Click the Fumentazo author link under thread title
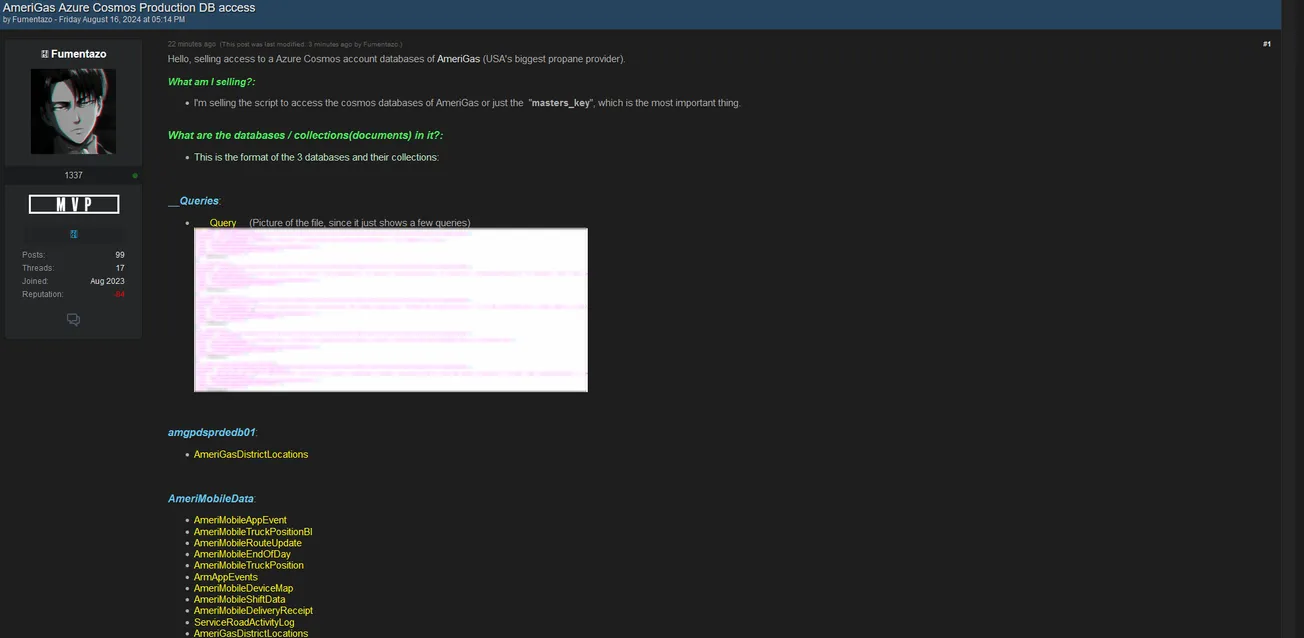This screenshot has width=1304, height=638. point(32,20)
